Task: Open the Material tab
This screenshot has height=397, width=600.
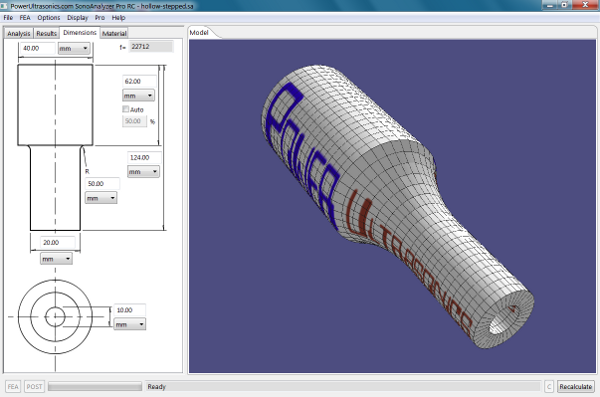Action: click(x=114, y=33)
